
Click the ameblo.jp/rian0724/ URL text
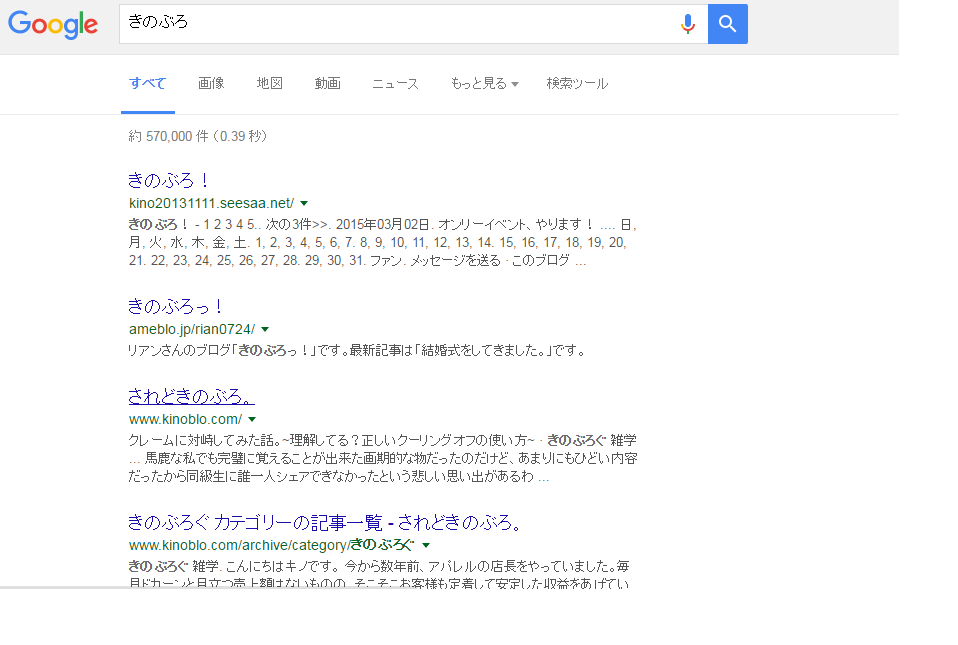coord(192,329)
